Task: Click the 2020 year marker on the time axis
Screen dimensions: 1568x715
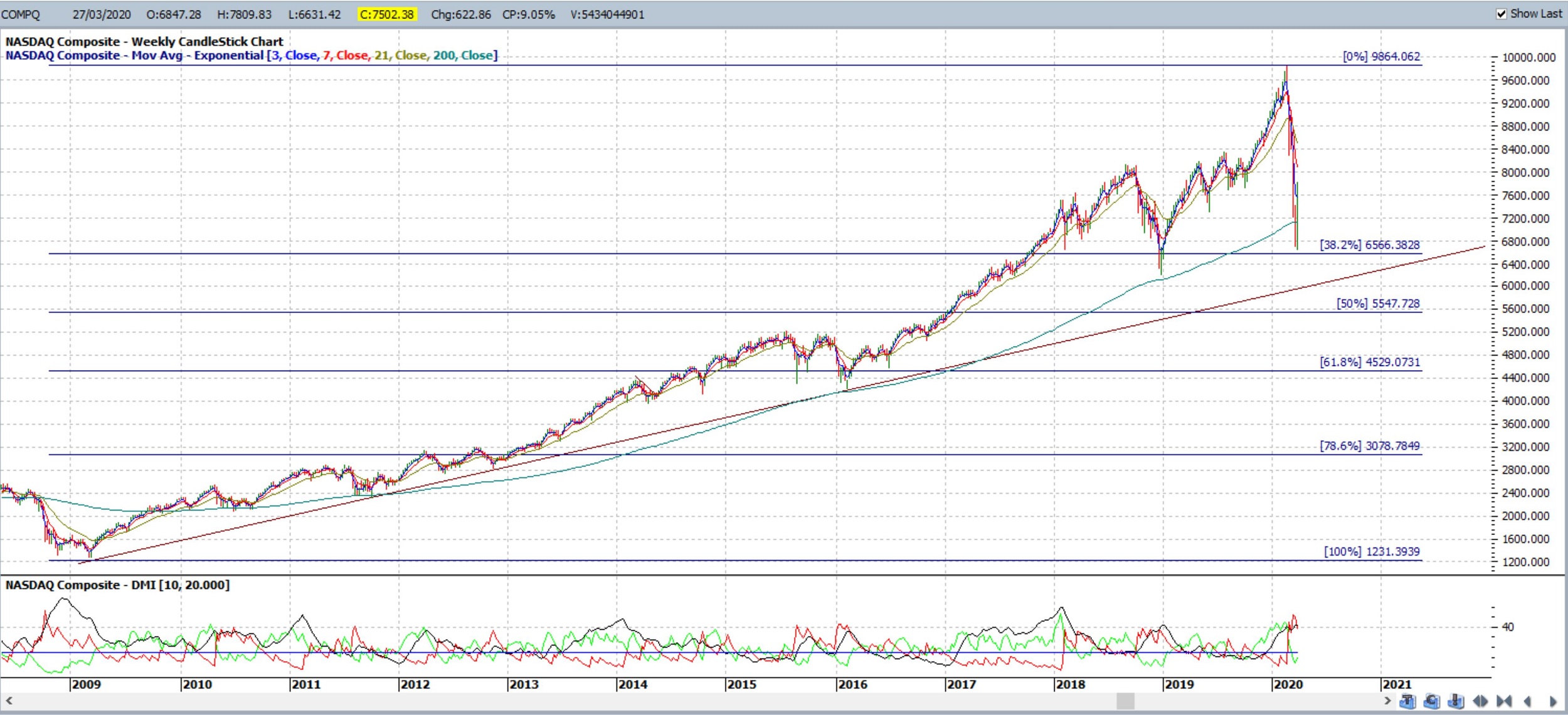Action: [x=1288, y=684]
